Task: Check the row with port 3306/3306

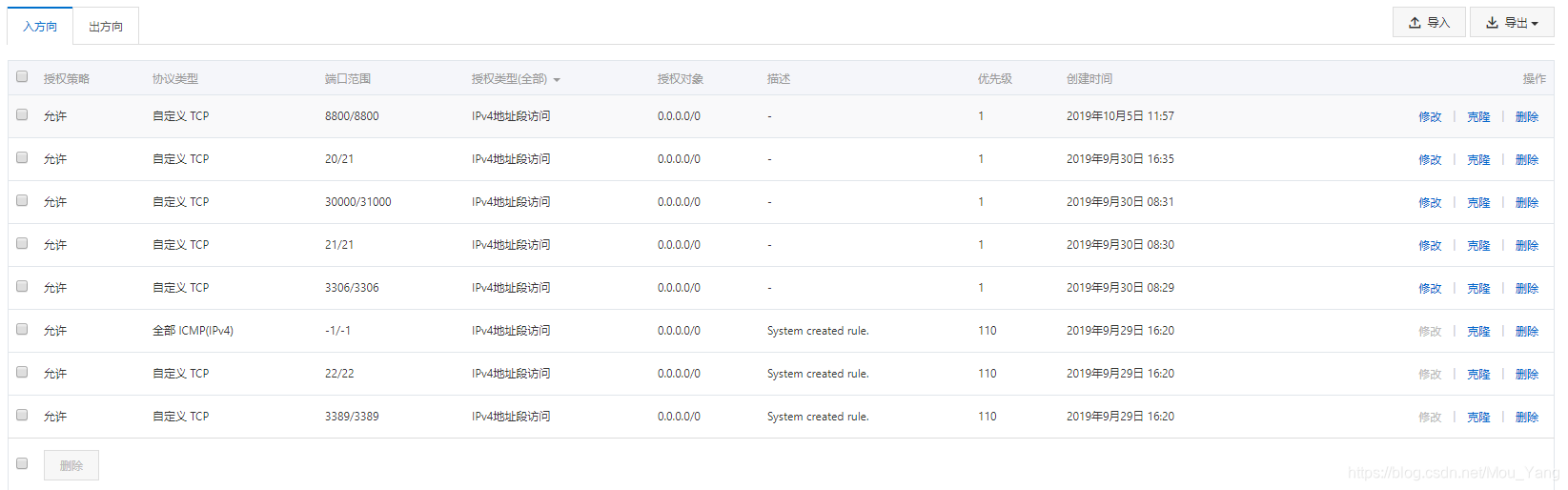Action: (22, 286)
